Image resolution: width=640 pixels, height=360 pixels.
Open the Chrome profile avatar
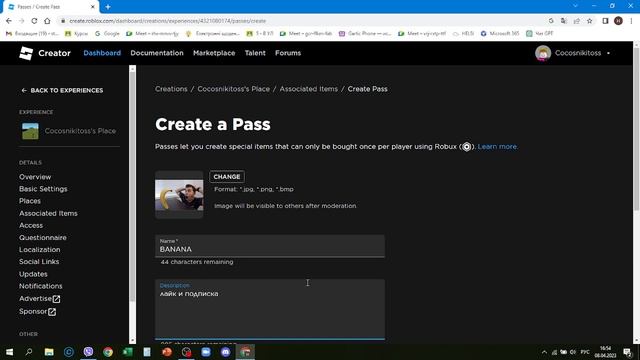click(618, 21)
